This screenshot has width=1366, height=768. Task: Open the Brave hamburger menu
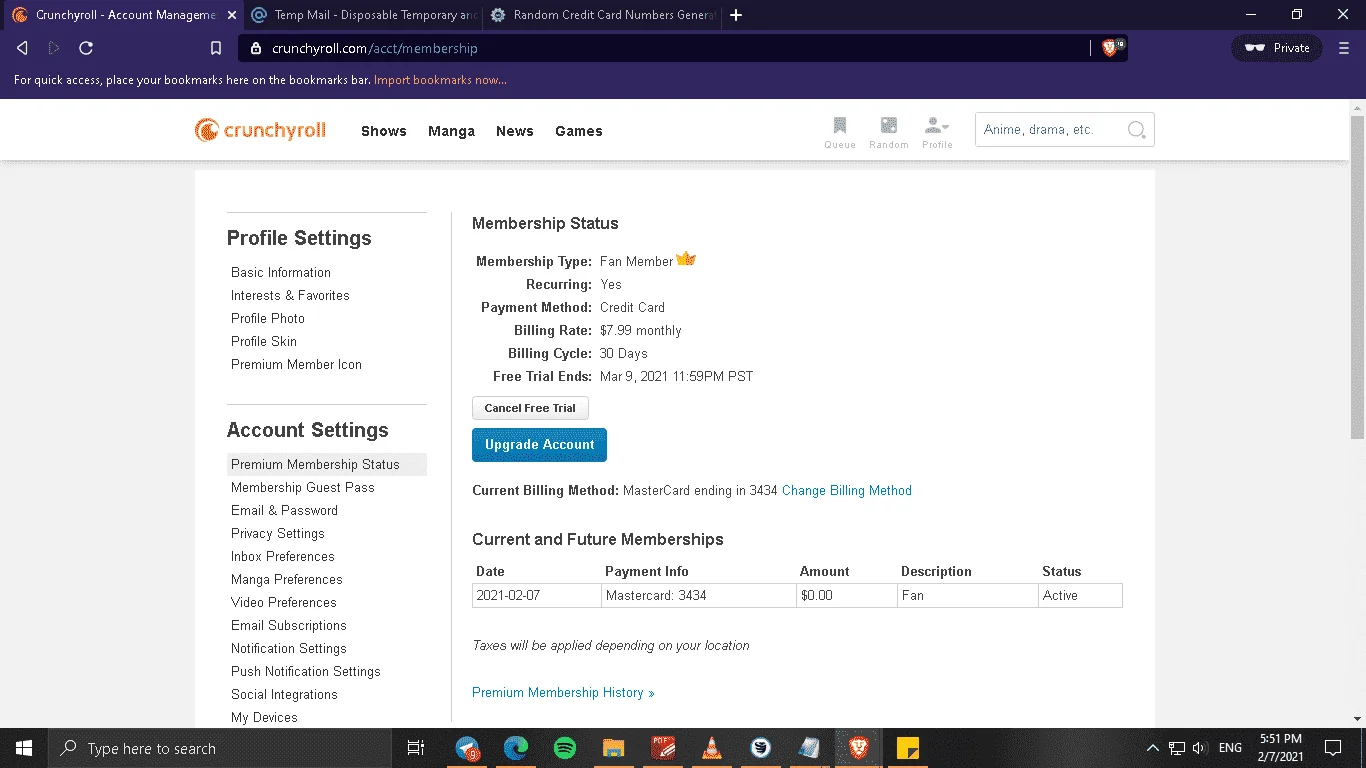[1343, 48]
